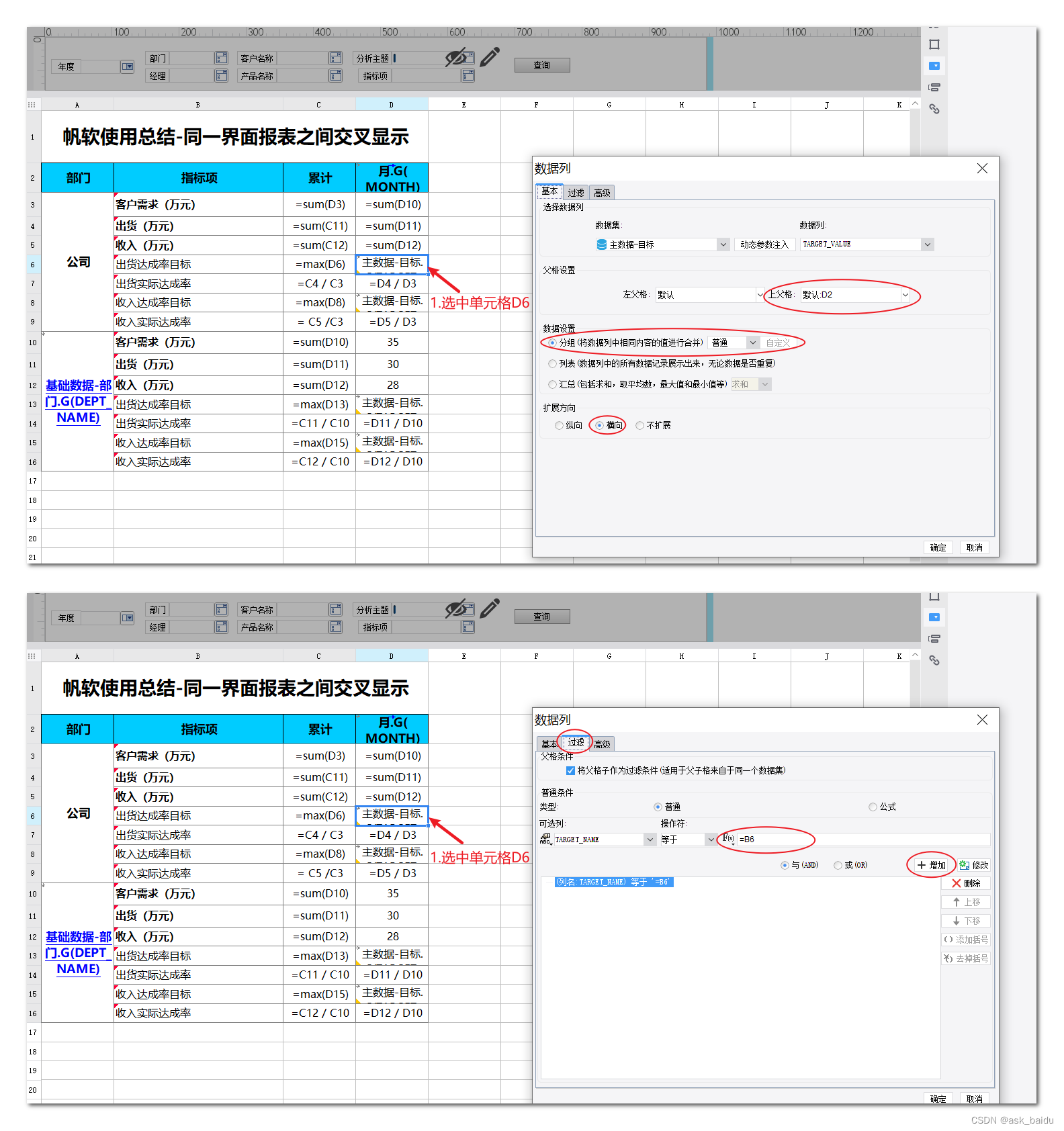Click the =B6 value input field
Viewport: 1064px width, 1131px height.
tap(863, 839)
